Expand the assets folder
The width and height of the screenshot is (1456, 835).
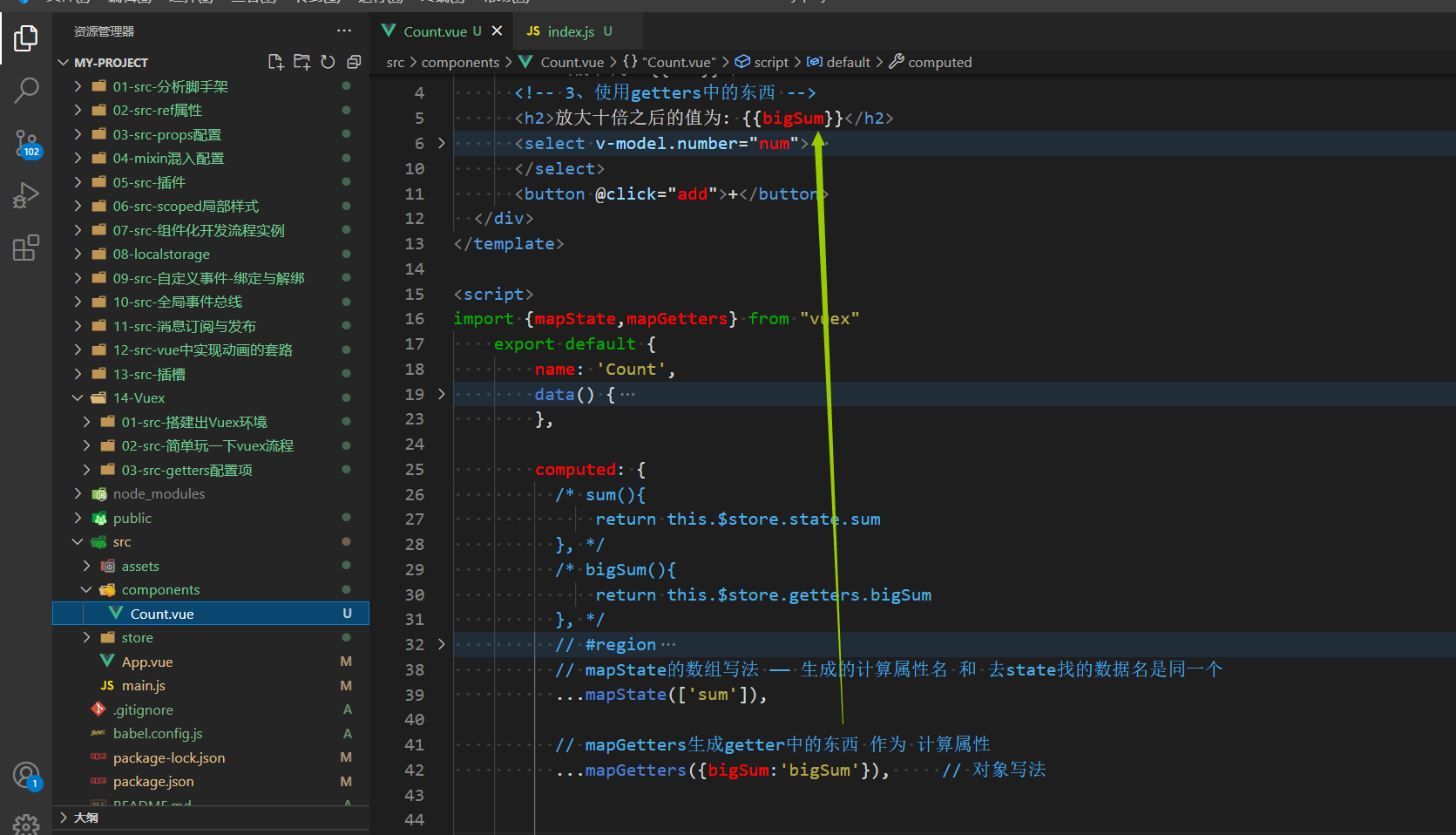click(x=211, y=566)
